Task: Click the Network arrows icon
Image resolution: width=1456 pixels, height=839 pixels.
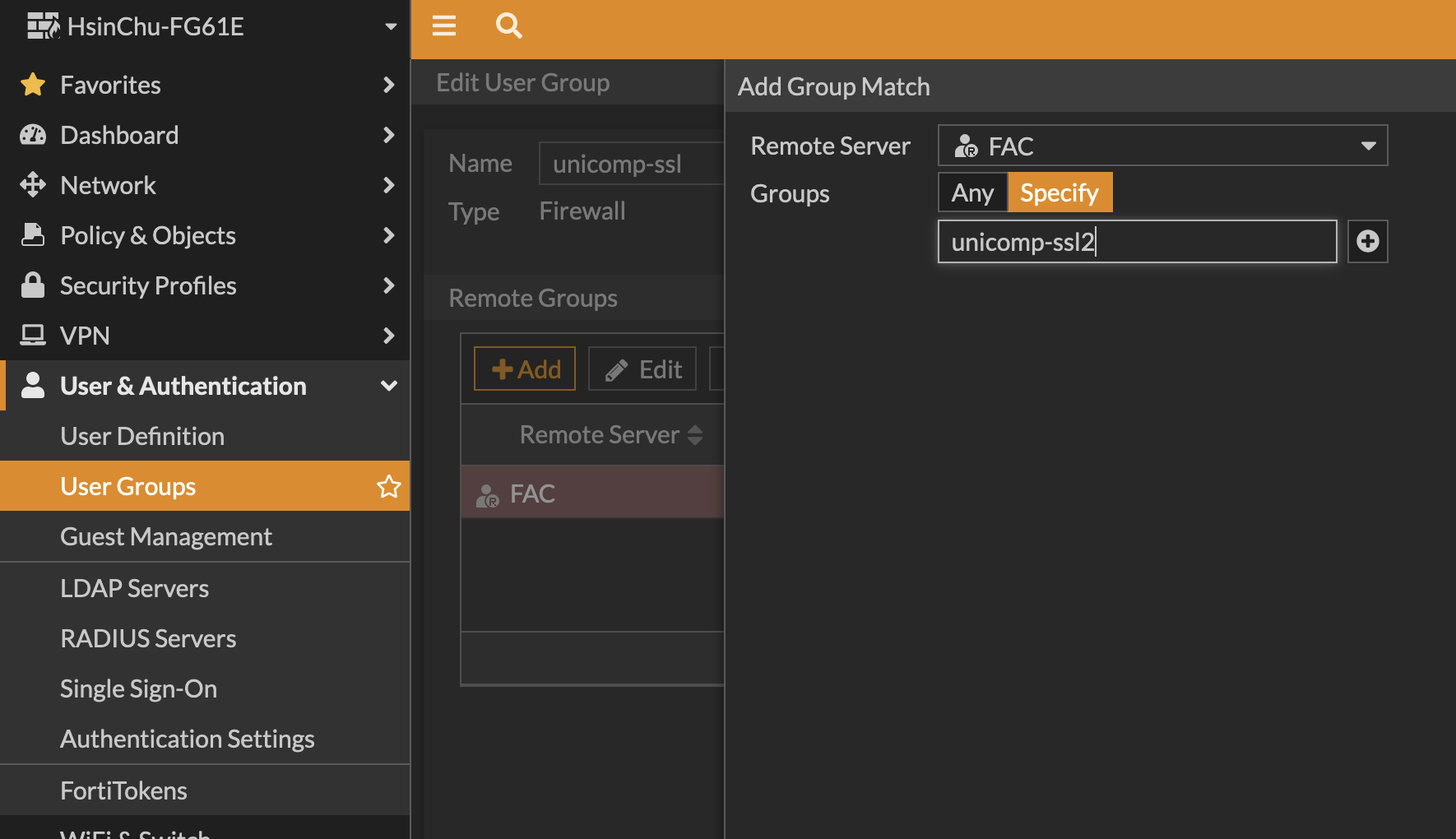Action: pos(33,185)
